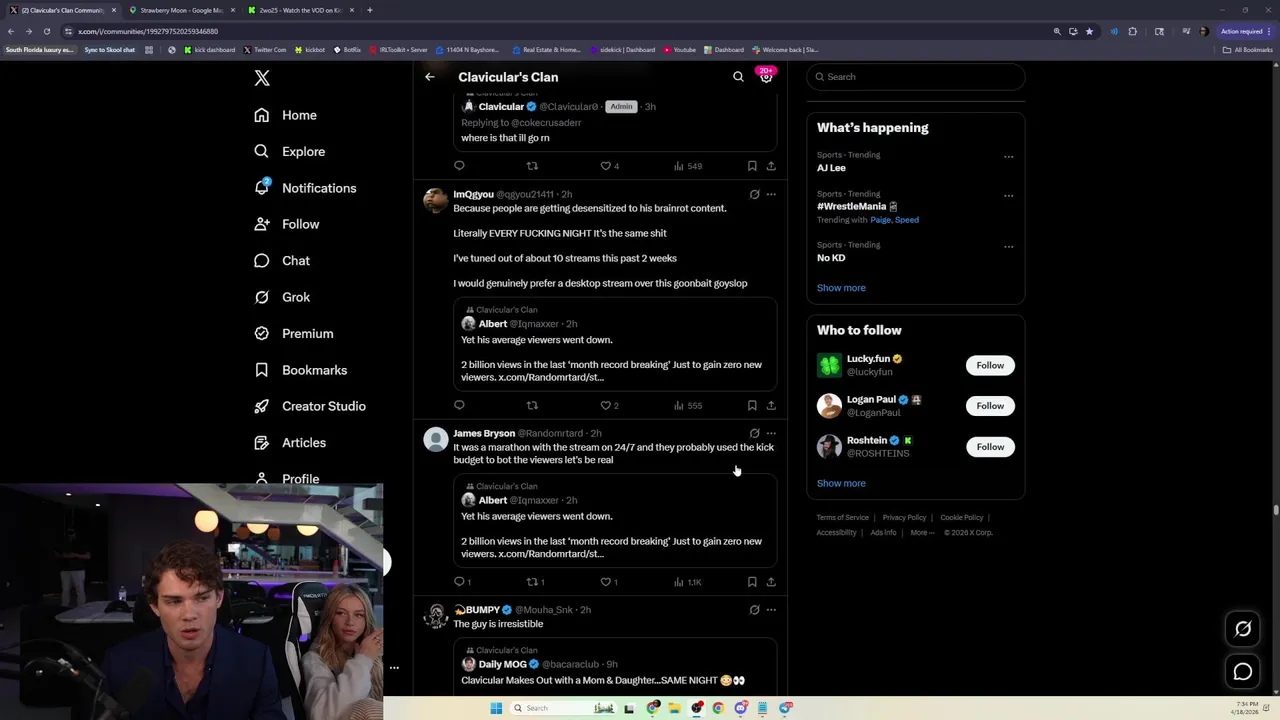Open the Terms of Service link
Image resolution: width=1280 pixels, height=720 pixels.
pyautogui.click(x=842, y=517)
